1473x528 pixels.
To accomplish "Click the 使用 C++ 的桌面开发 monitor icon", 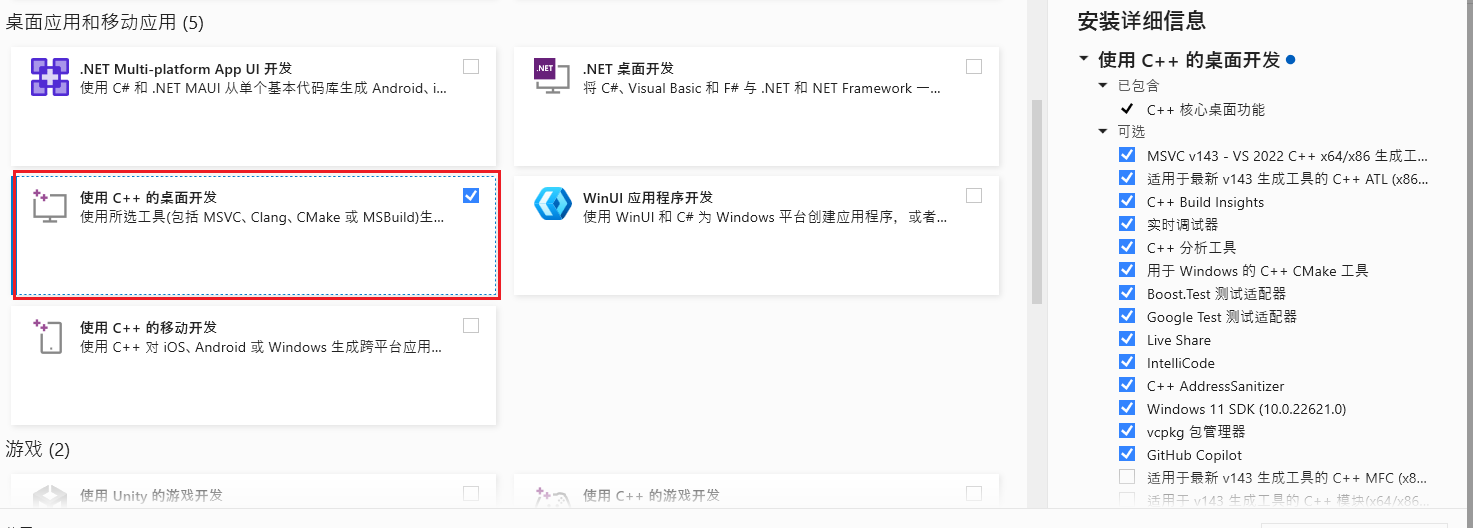I will tap(49, 205).
